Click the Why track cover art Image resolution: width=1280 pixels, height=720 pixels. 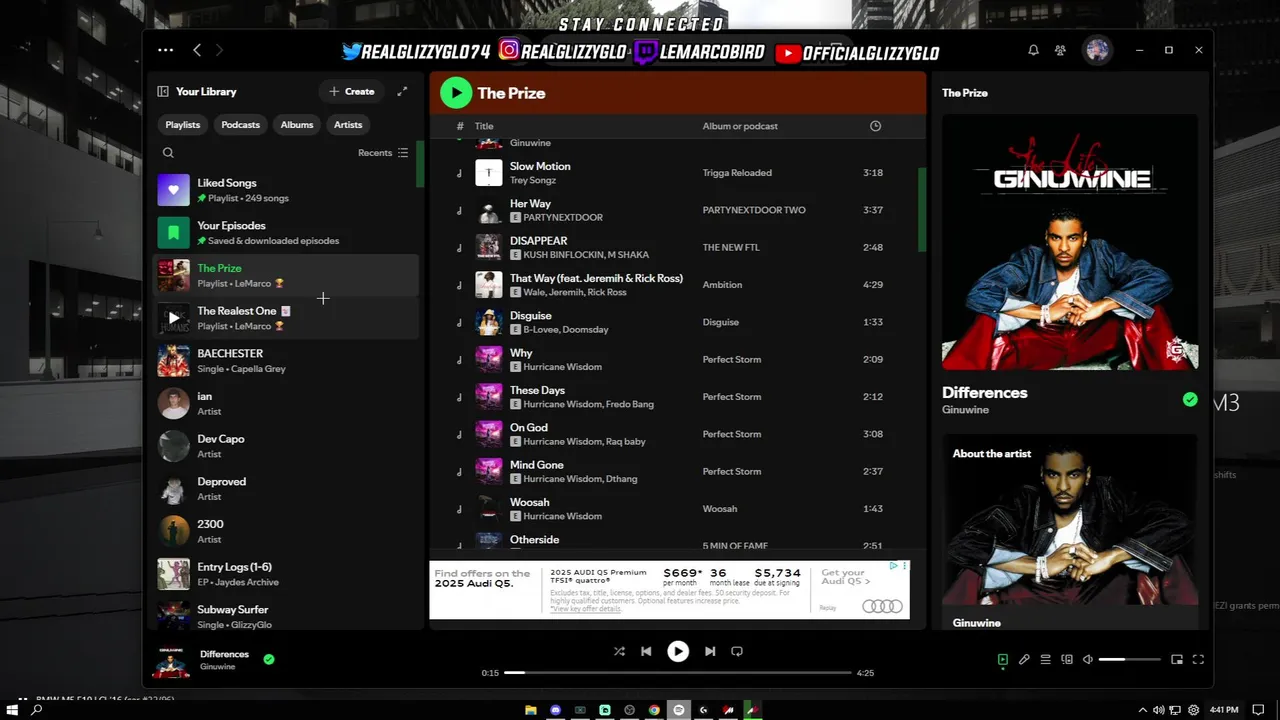488,359
